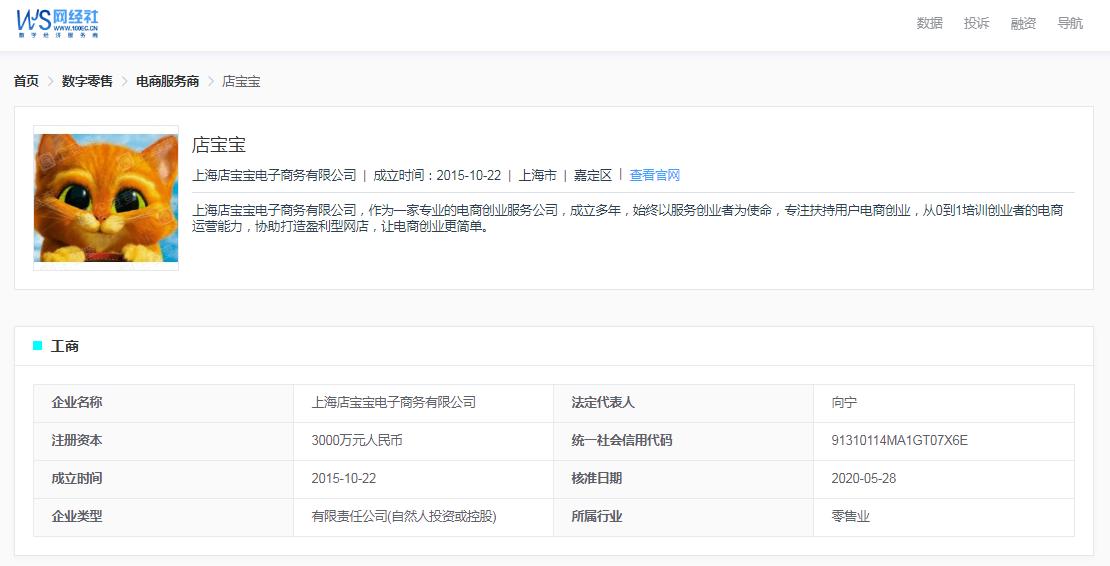Image resolution: width=1110 pixels, height=566 pixels.
Task: Select 成立时间 label in table
Action: point(164,480)
